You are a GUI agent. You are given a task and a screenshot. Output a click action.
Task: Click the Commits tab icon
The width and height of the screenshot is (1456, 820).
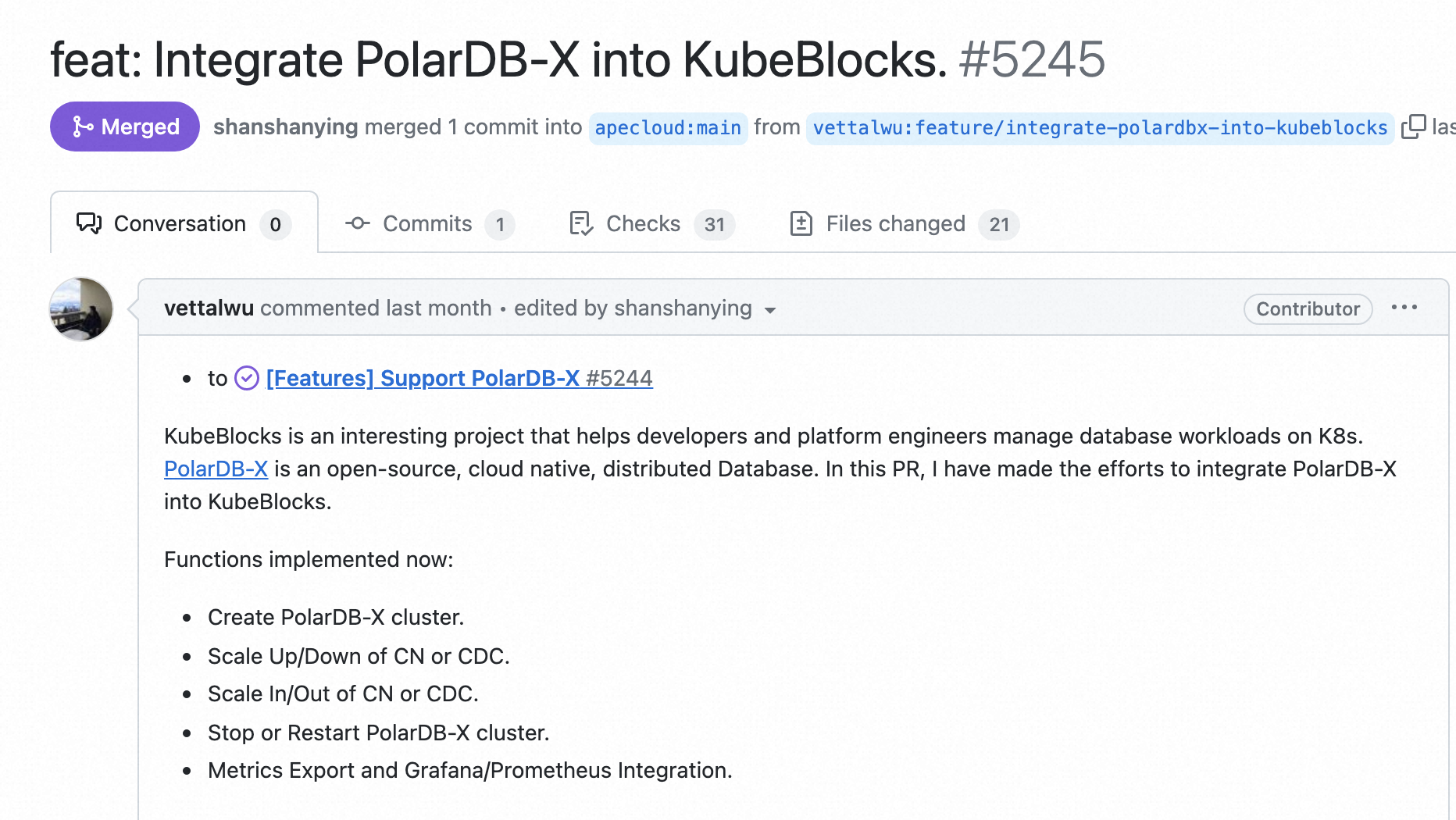(x=358, y=224)
